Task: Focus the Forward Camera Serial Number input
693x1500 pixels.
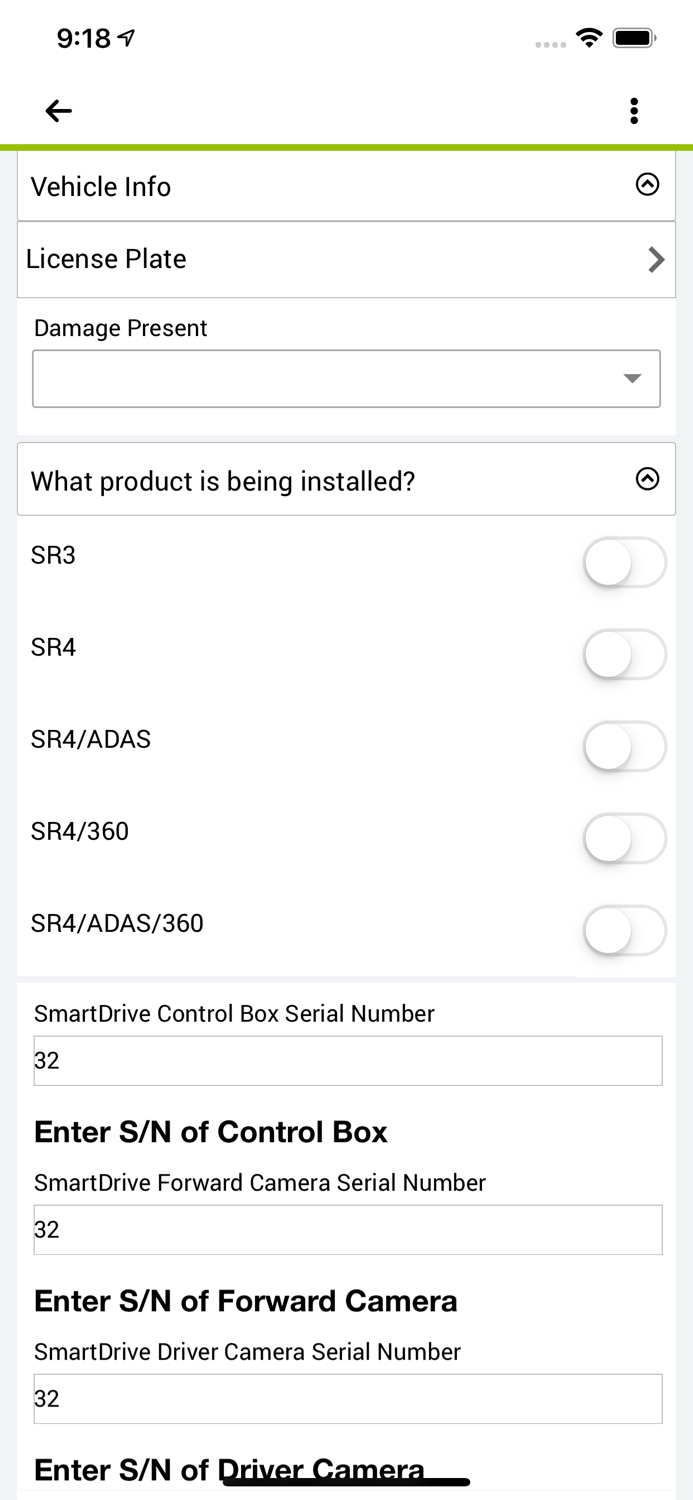Action: [x=347, y=1230]
